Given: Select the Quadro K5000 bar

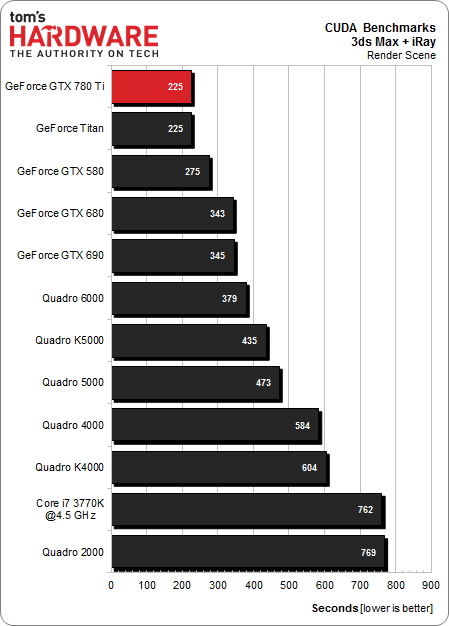Looking at the screenshot, I should 189,341.
